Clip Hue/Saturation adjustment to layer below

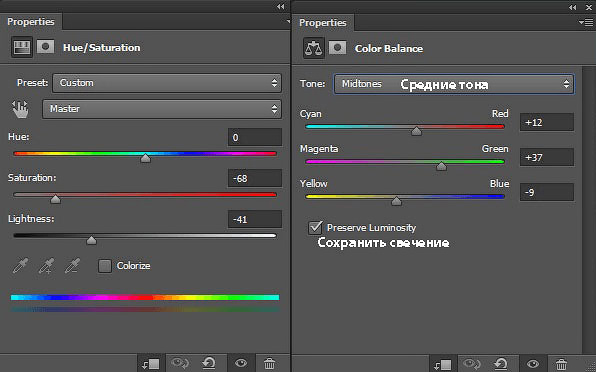(x=151, y=364)
